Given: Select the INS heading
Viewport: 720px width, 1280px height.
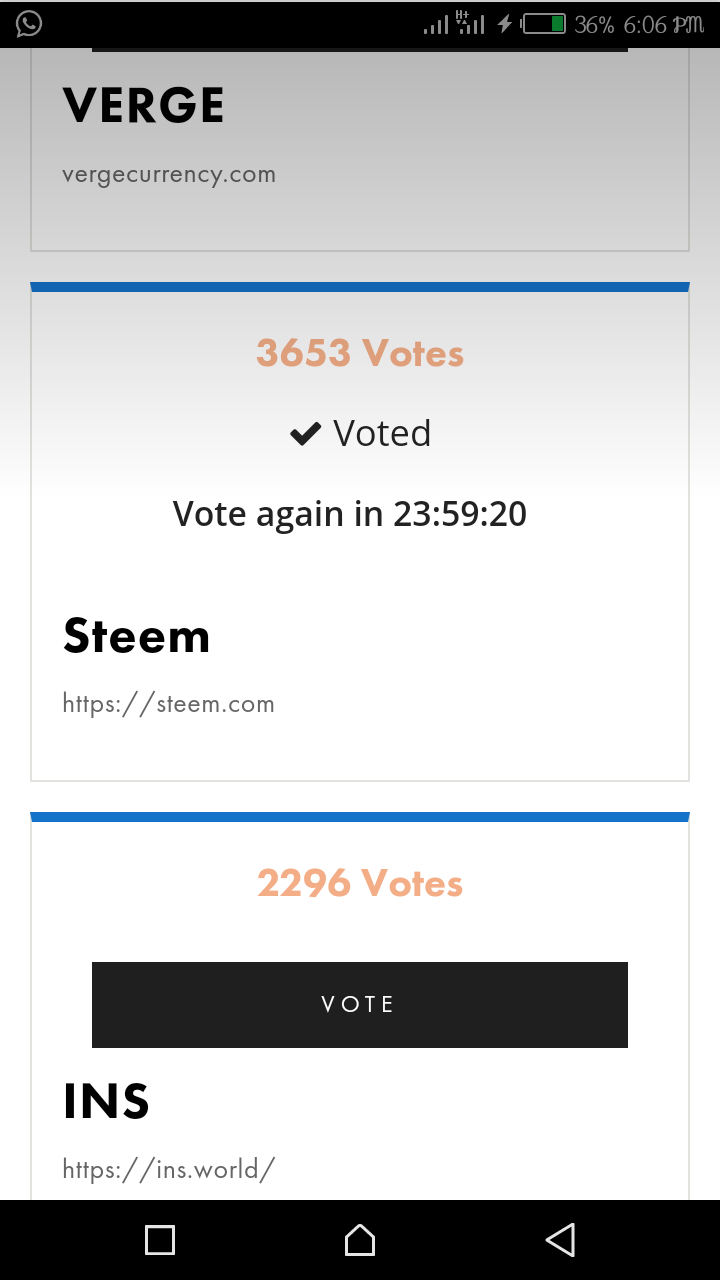Looking at the screenshot, I should tap(106, 1102).
